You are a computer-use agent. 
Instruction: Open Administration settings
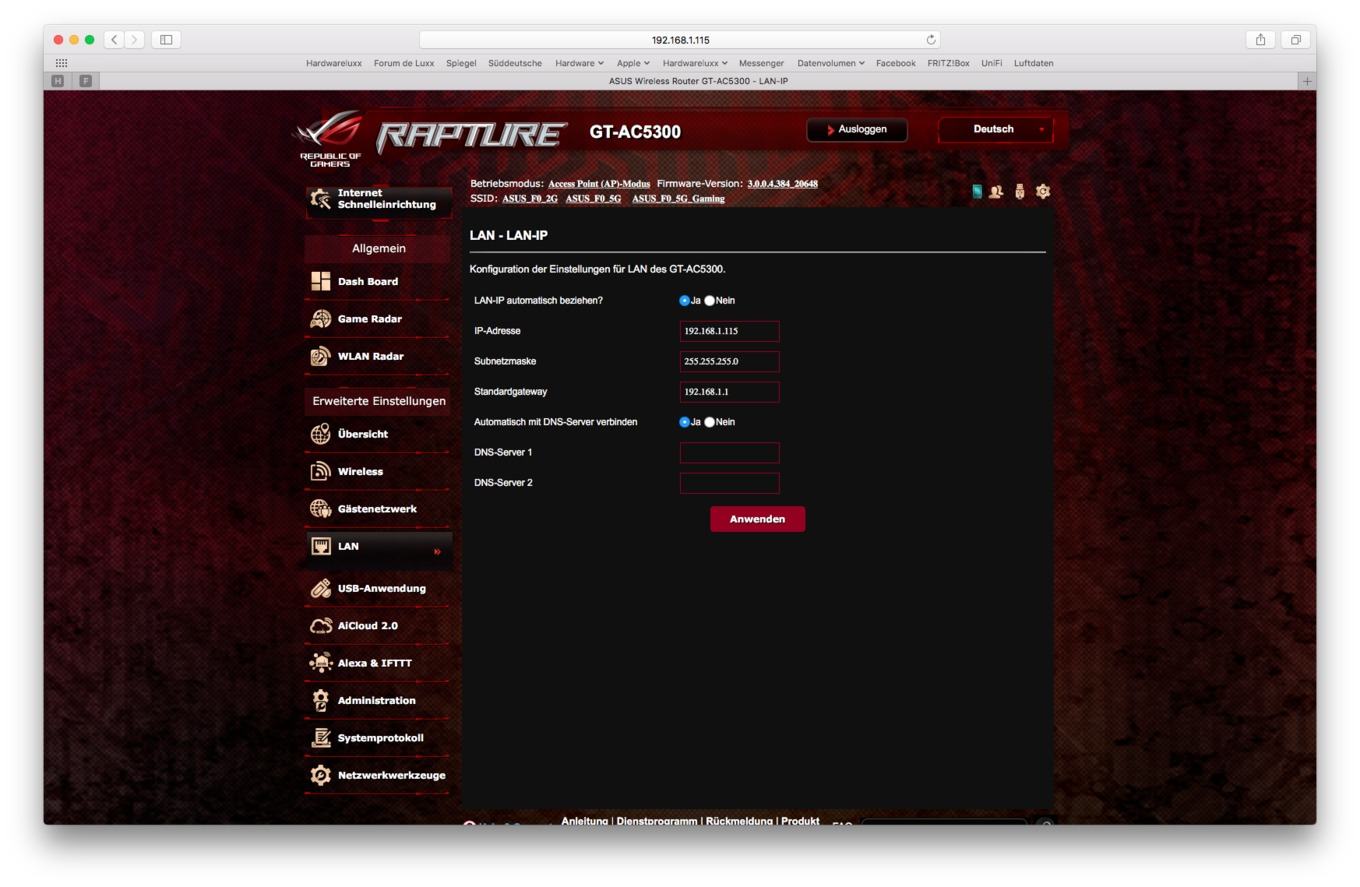point(378,701)
